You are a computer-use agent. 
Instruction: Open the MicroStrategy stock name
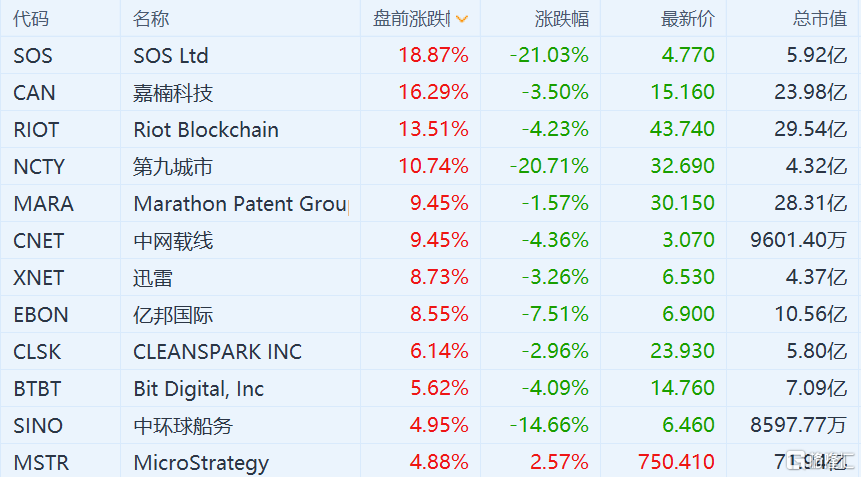[x=201, y=463]
